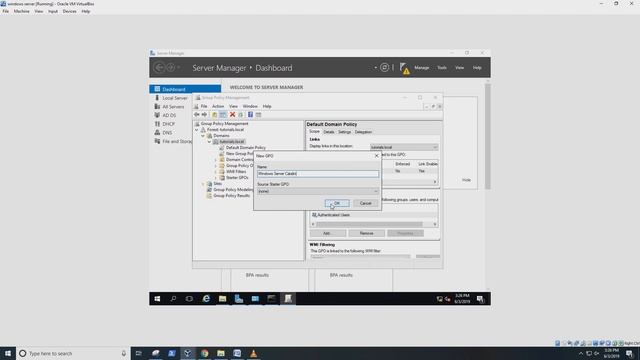Open File Explorer on guest taskbar
Image resolution: width=640 pixels, height=360 pixels.
222,299
